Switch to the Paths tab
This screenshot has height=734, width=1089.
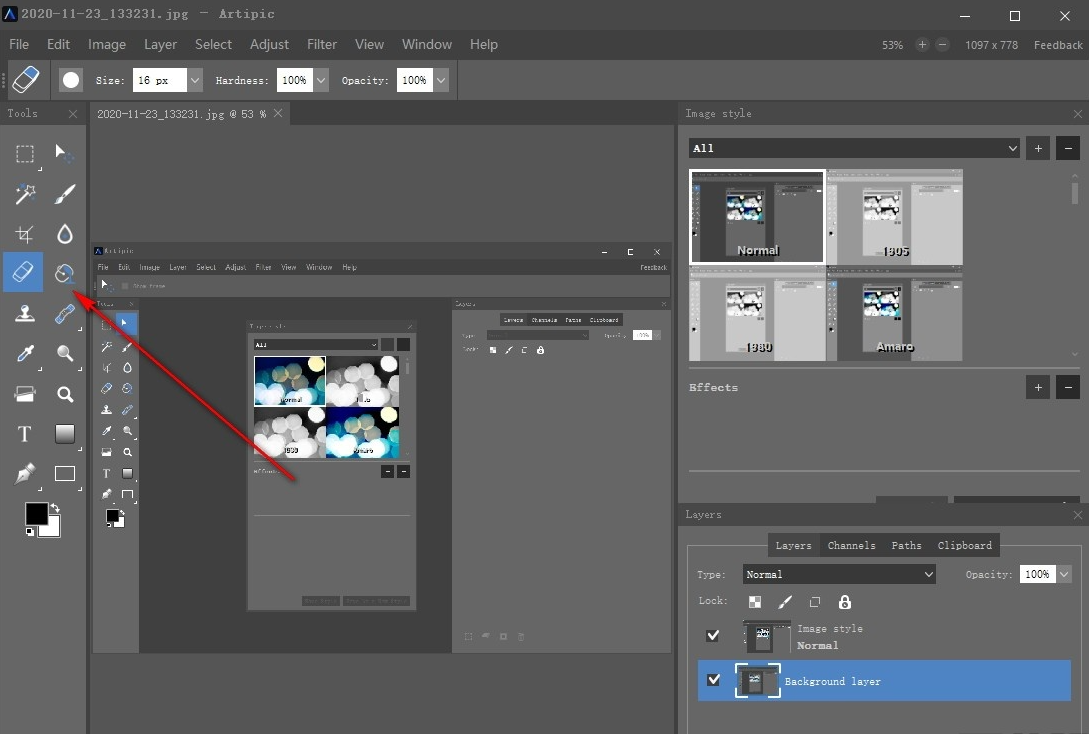coord(906,545)
